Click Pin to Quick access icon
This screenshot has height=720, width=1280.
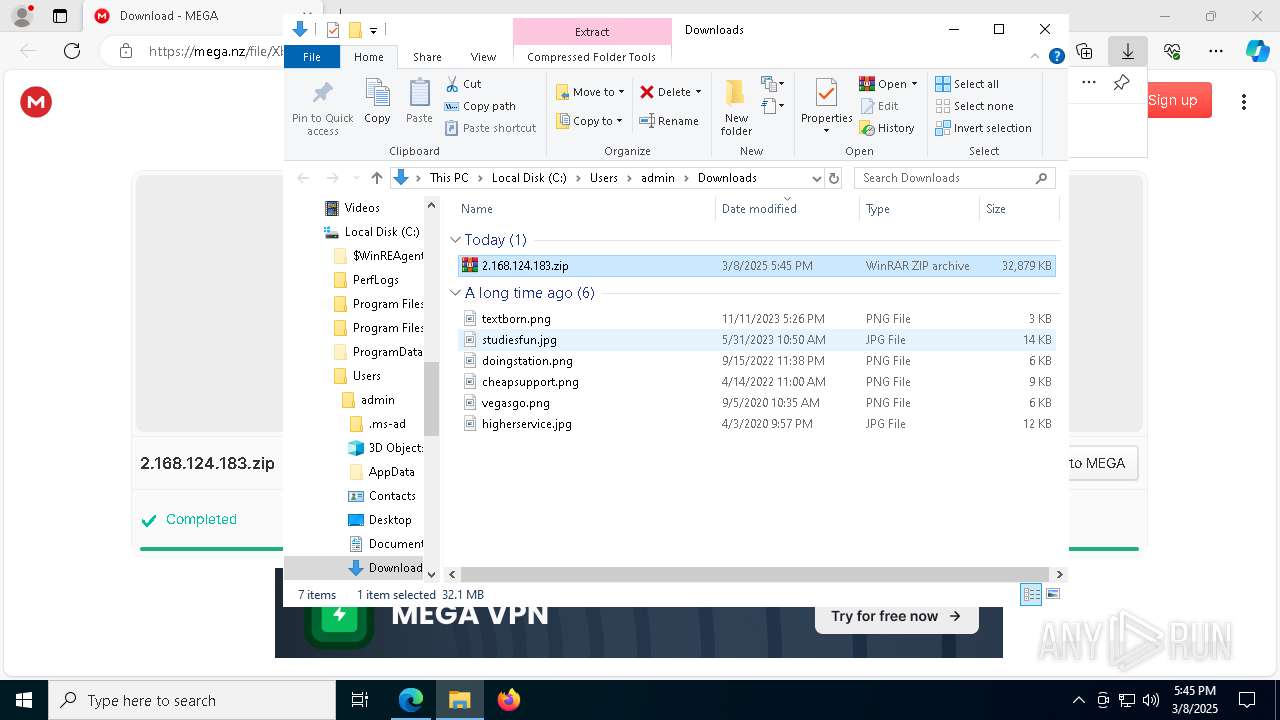pyautogui.click(x=322, y=107)
